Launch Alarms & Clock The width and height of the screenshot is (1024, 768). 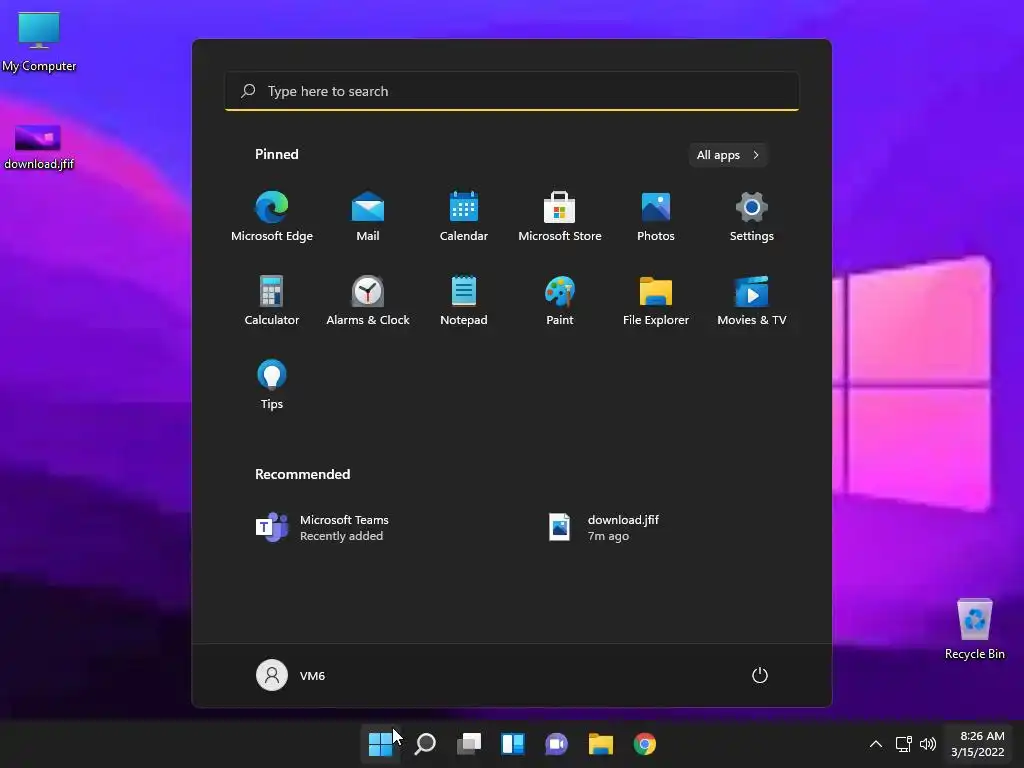click(x=368, y=300)
